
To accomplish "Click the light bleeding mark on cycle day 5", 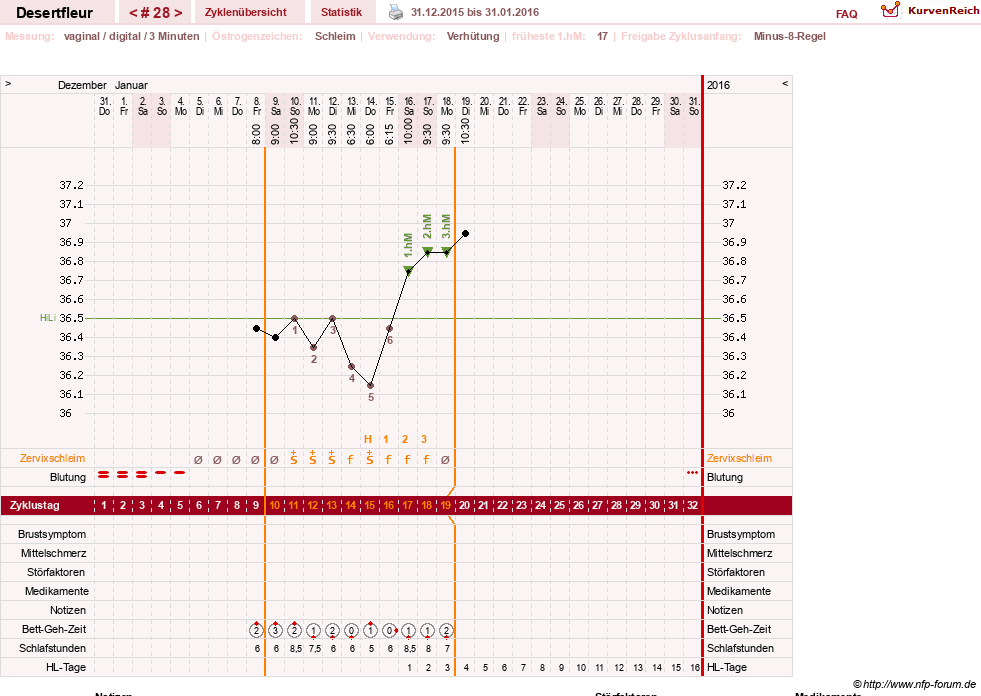I will point(180,473).
